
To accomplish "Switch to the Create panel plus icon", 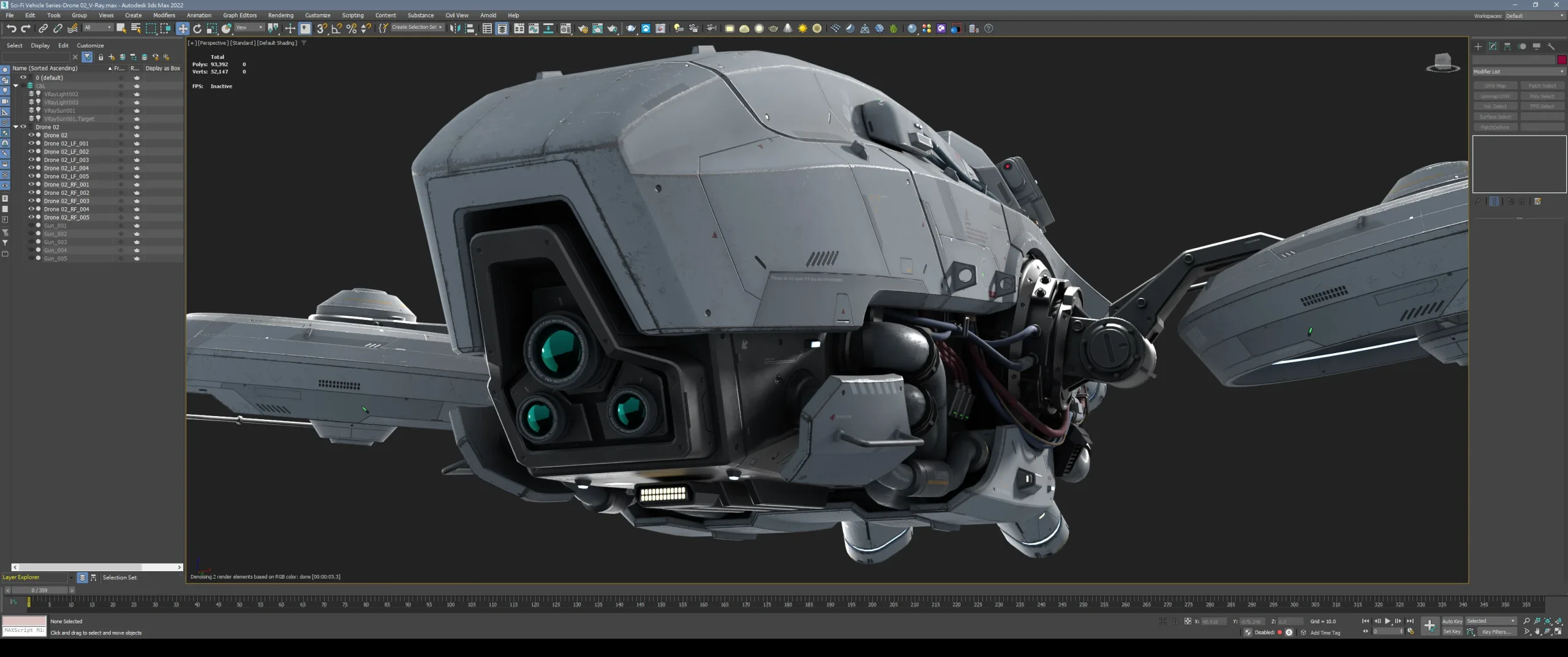I will [1478, 47].
